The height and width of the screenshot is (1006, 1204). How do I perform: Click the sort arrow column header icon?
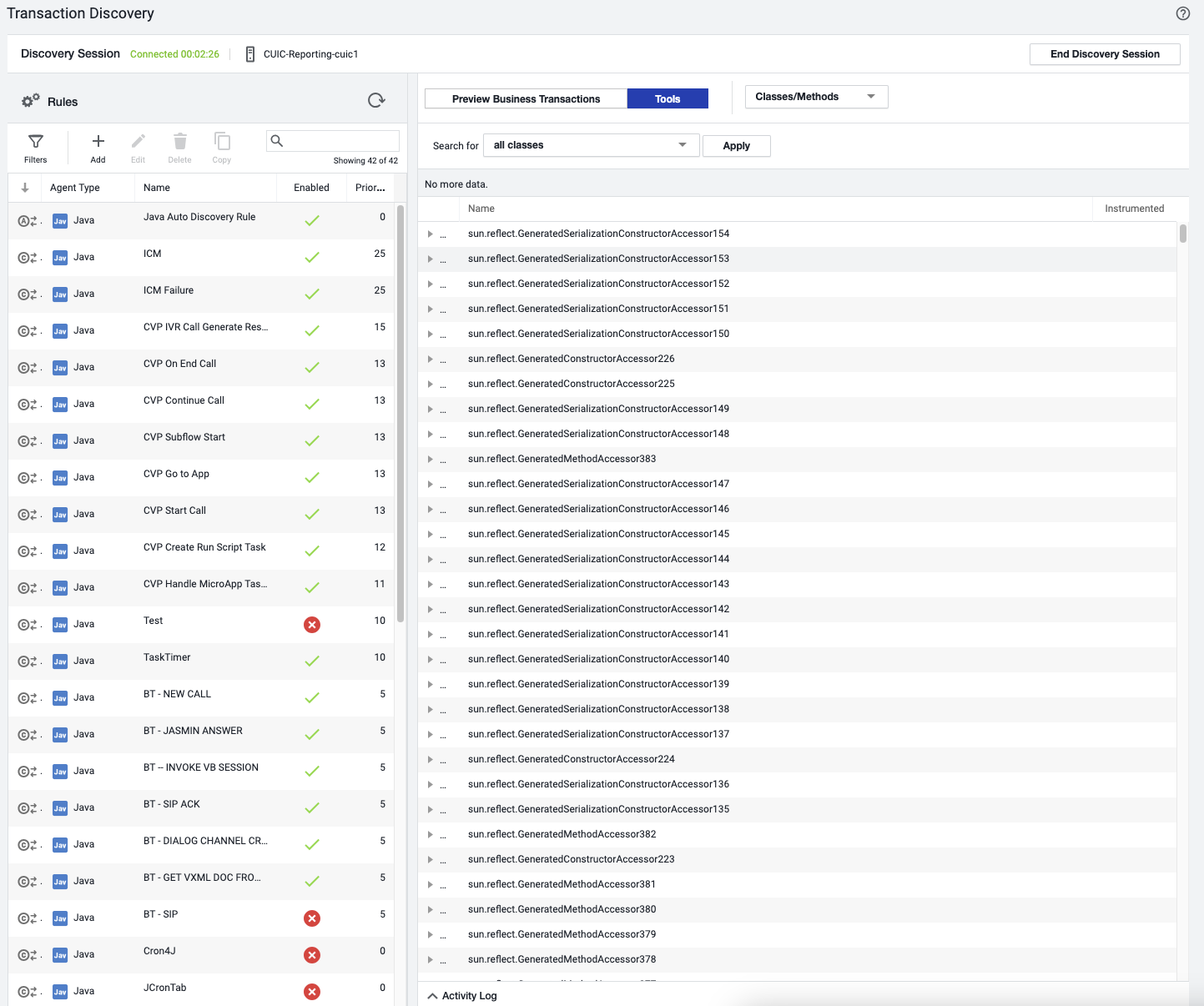[25, 188]
